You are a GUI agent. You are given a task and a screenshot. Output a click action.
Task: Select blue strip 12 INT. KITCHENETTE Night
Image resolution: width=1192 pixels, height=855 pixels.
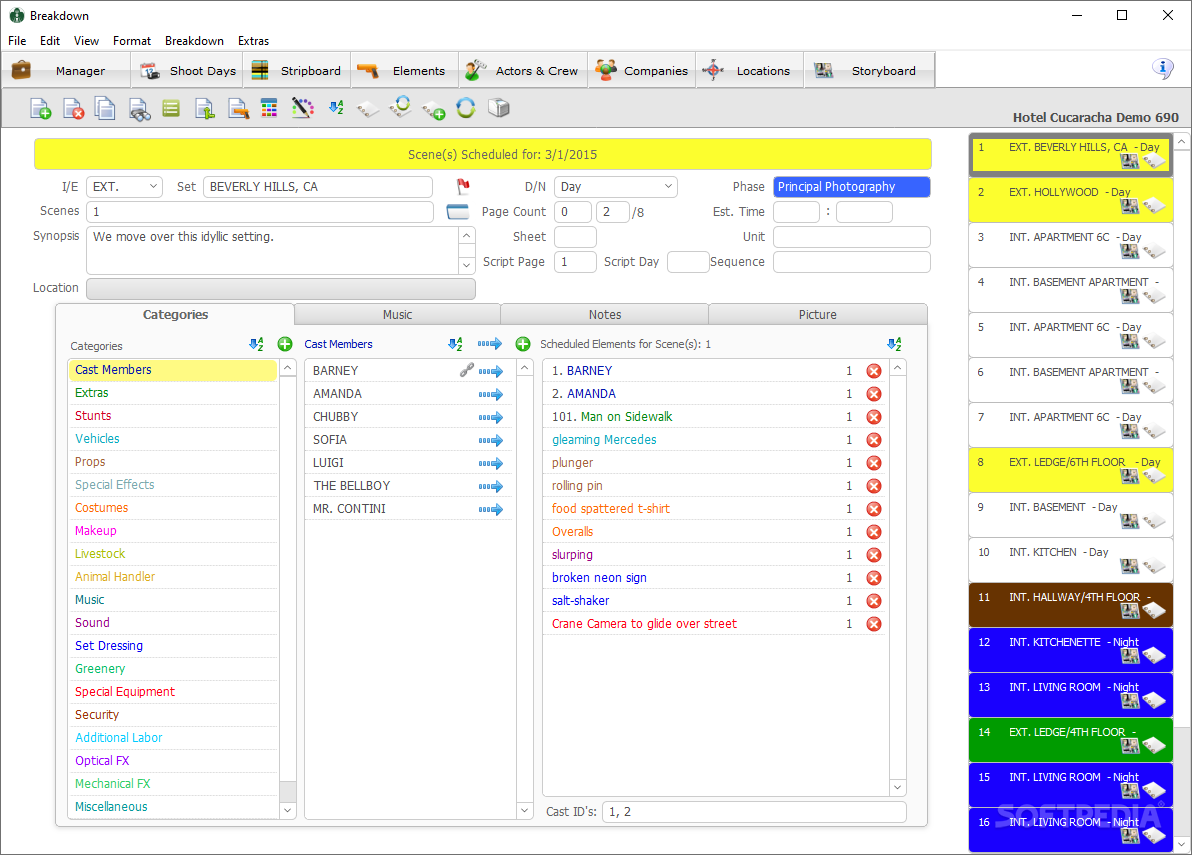click(1070, 650)
